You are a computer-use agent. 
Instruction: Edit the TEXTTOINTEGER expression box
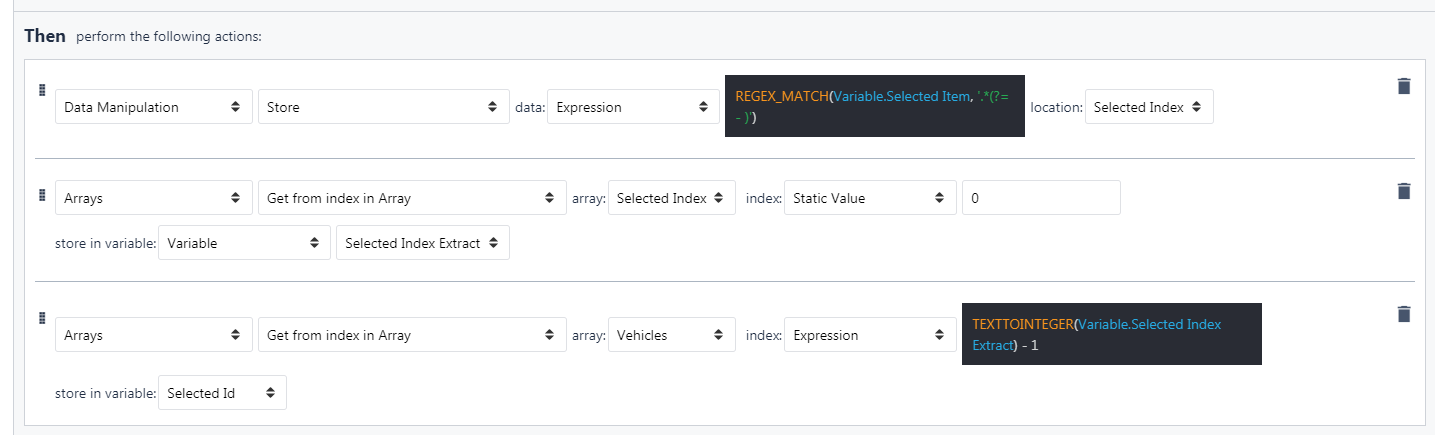pos(1111,334)
